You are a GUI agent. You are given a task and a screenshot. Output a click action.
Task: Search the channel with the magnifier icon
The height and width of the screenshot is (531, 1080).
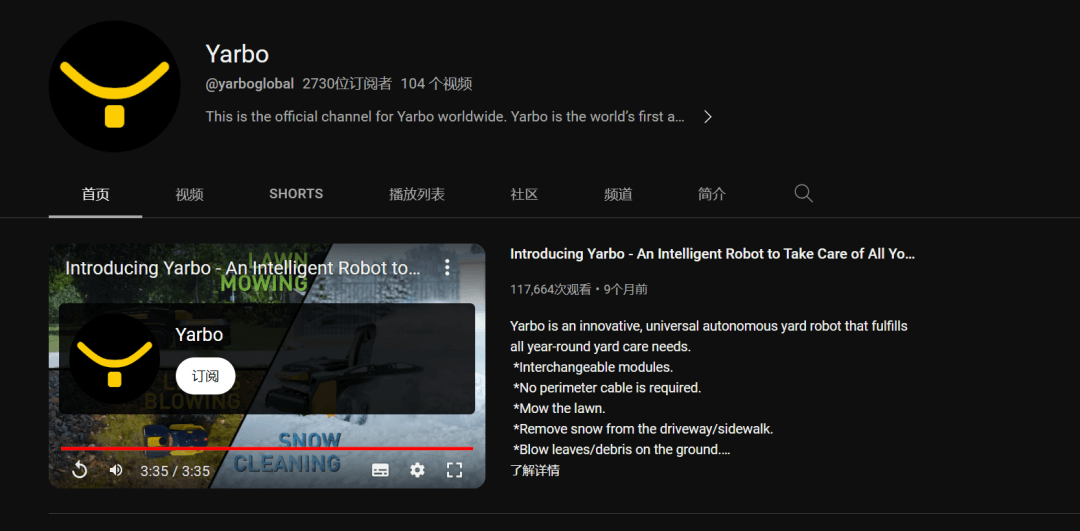coord(803,194)
